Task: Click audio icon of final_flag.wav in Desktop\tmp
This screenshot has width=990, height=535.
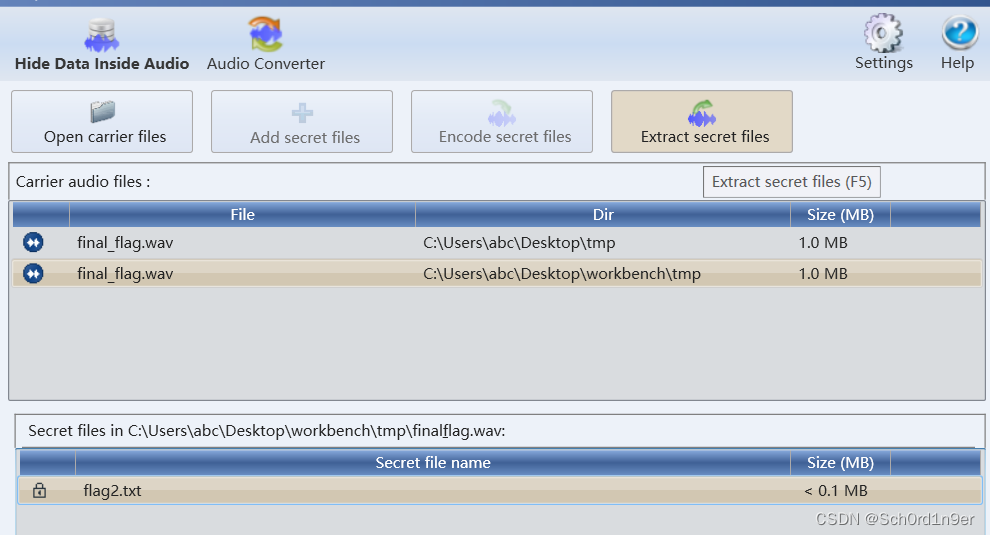Action: coord(33,242)
